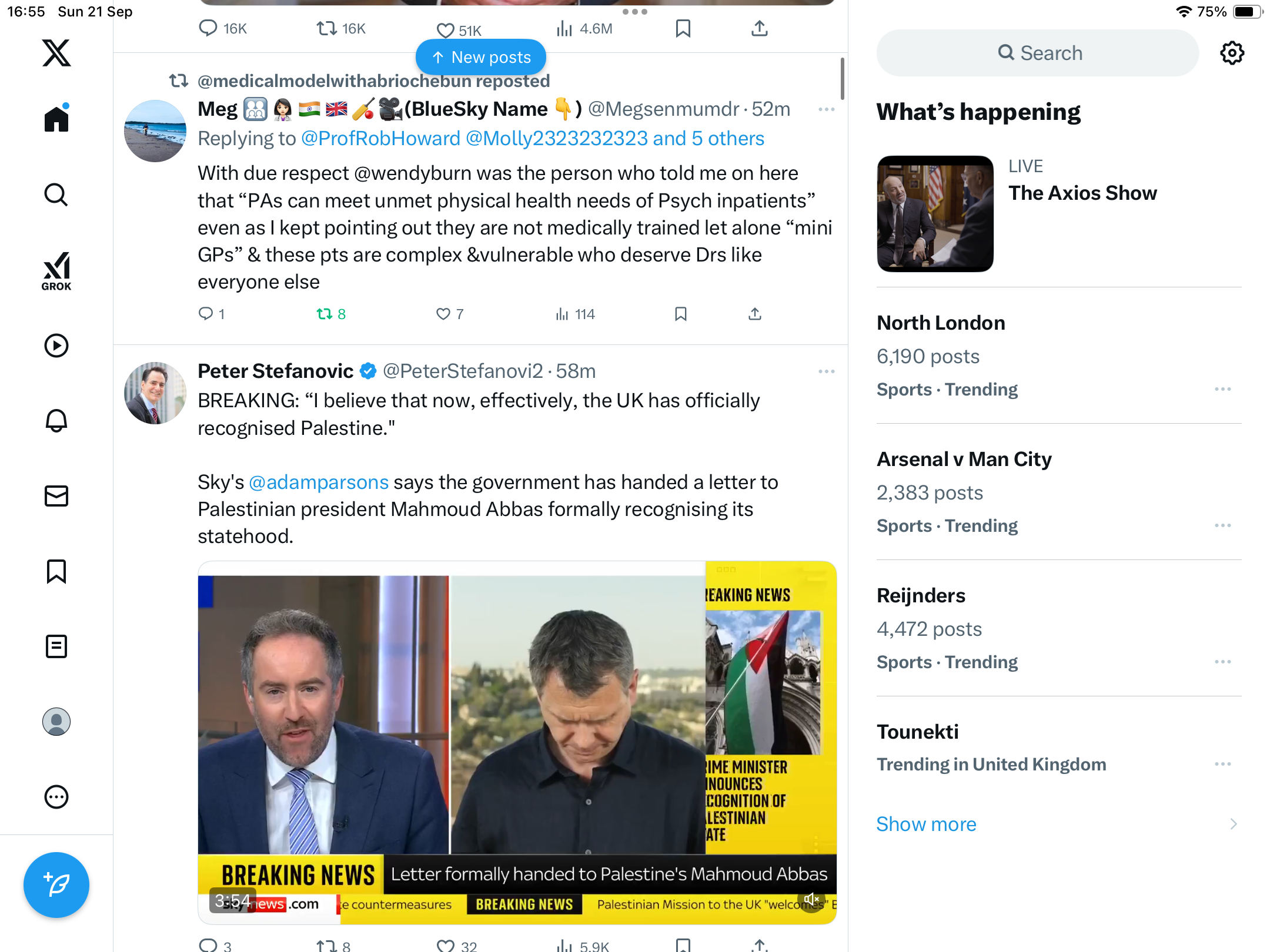Show more trending topics
1270x952 pixels.
click(x=926, y=824)
